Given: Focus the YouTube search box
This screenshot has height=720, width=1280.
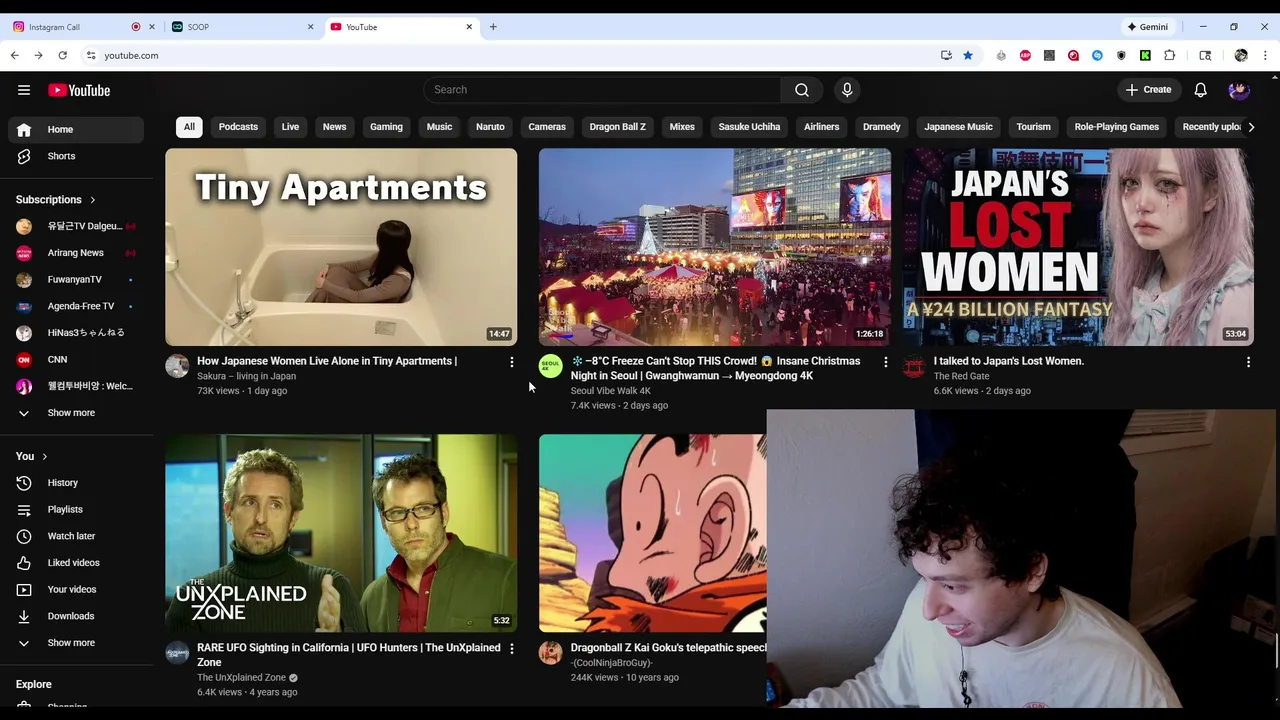Looking at the screenshot, I should tap(602, 90).
